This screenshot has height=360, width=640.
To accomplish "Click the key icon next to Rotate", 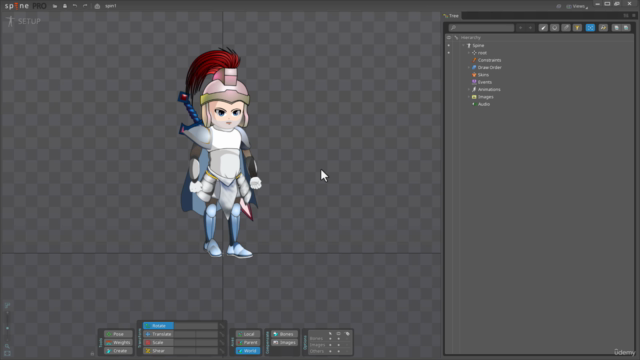I will pos(222,326).
